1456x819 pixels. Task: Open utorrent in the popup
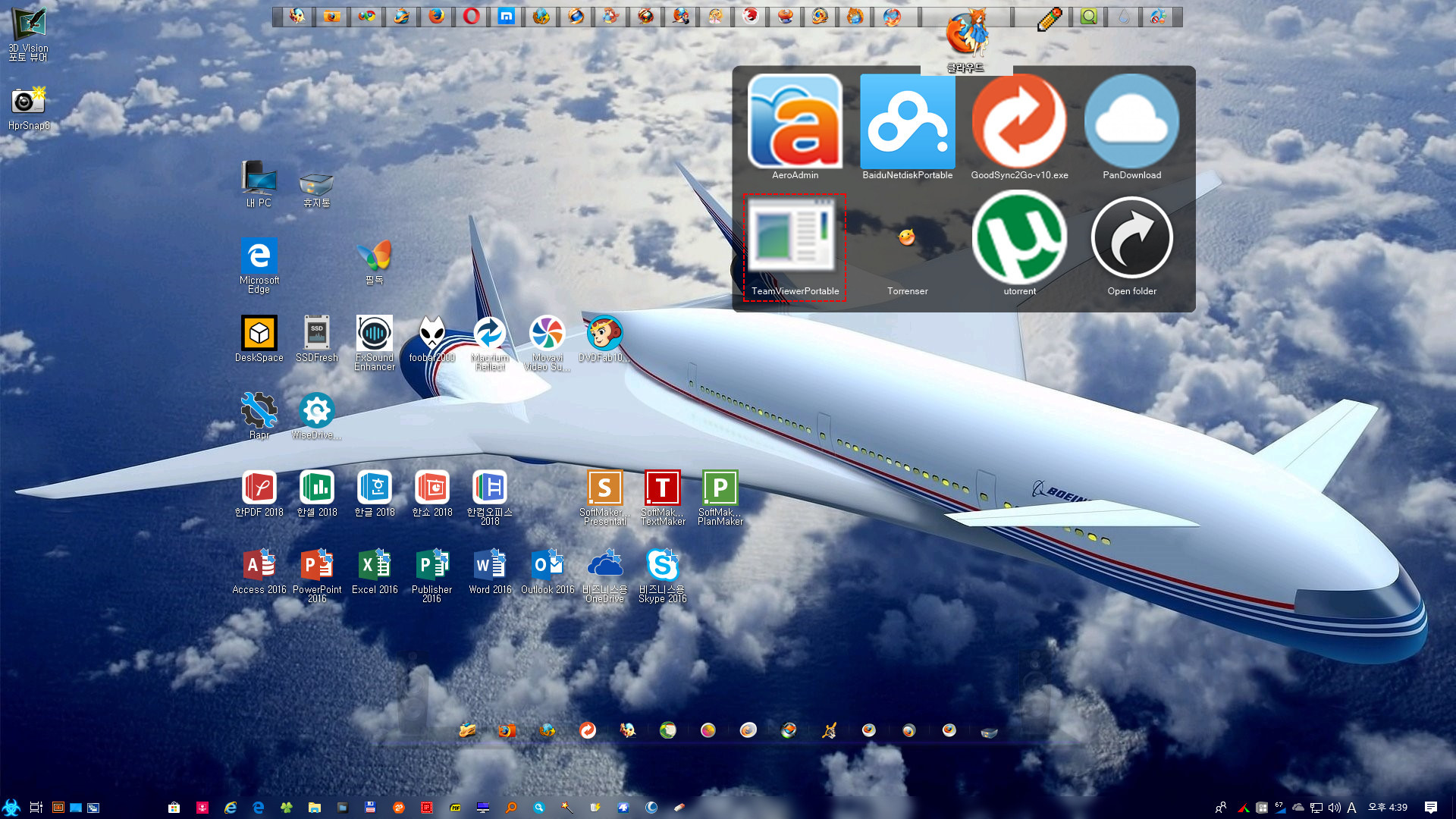pyautogui.click(x=1019, y=244)
